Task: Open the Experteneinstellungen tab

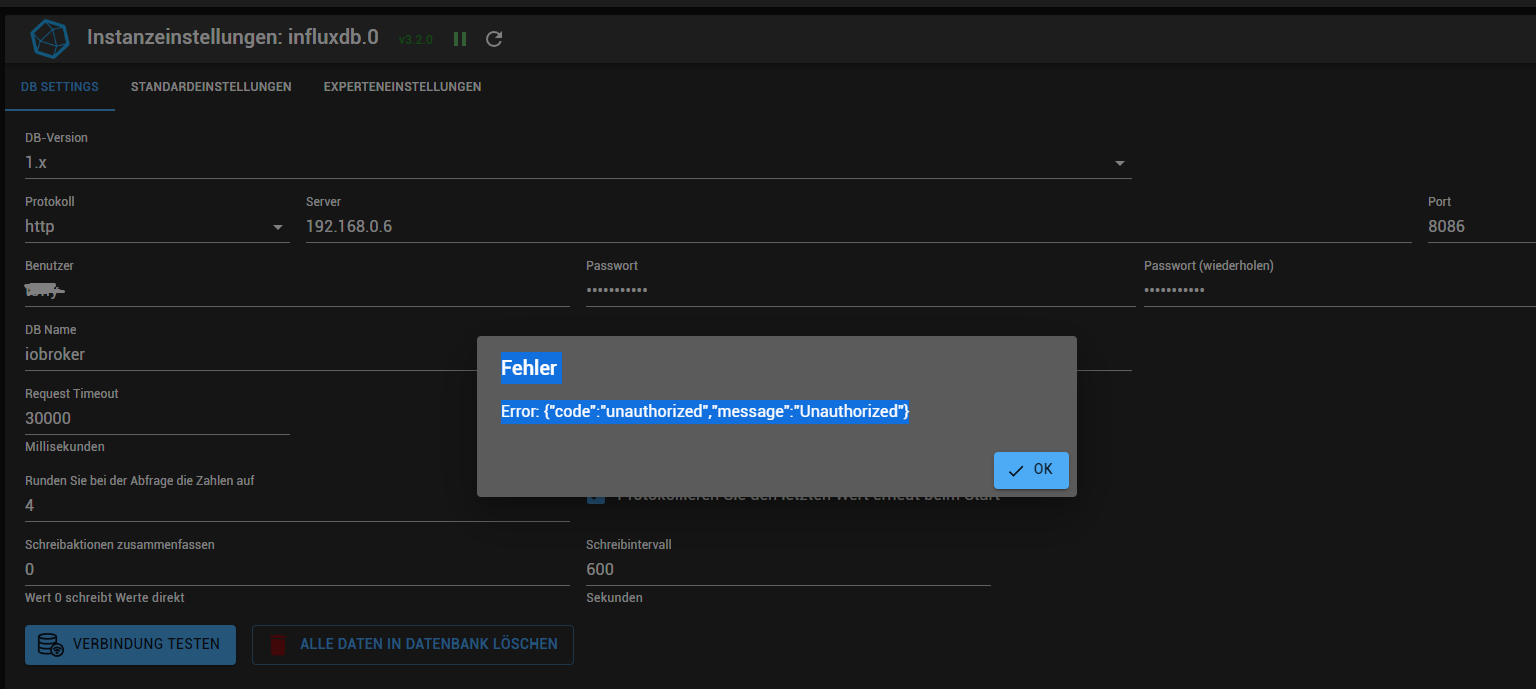Action: point(402,87)
